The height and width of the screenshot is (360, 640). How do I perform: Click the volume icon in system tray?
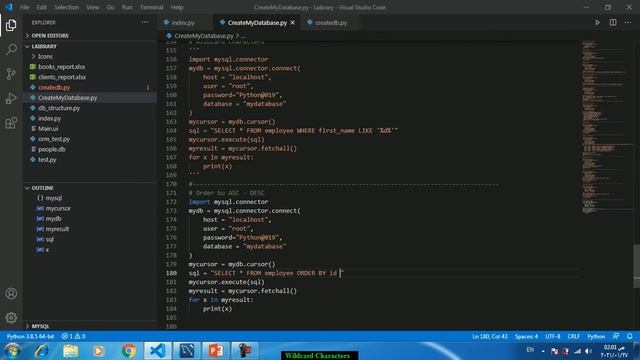(x=588, y=351)
